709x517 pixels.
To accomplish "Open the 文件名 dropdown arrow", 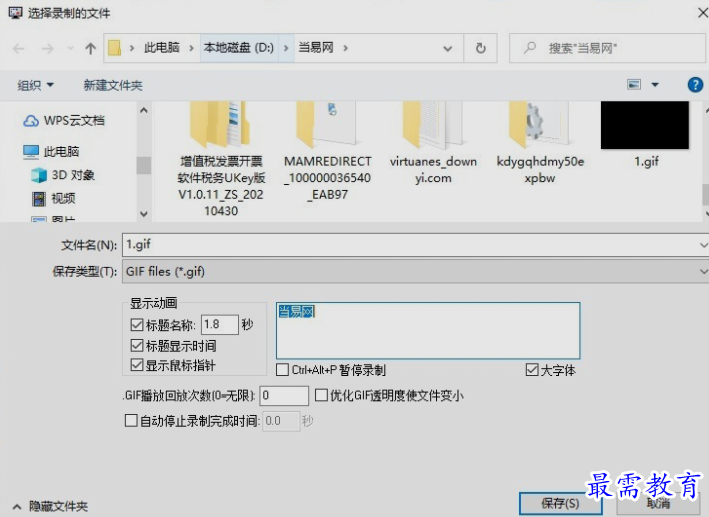I will (x=703, y=245).
